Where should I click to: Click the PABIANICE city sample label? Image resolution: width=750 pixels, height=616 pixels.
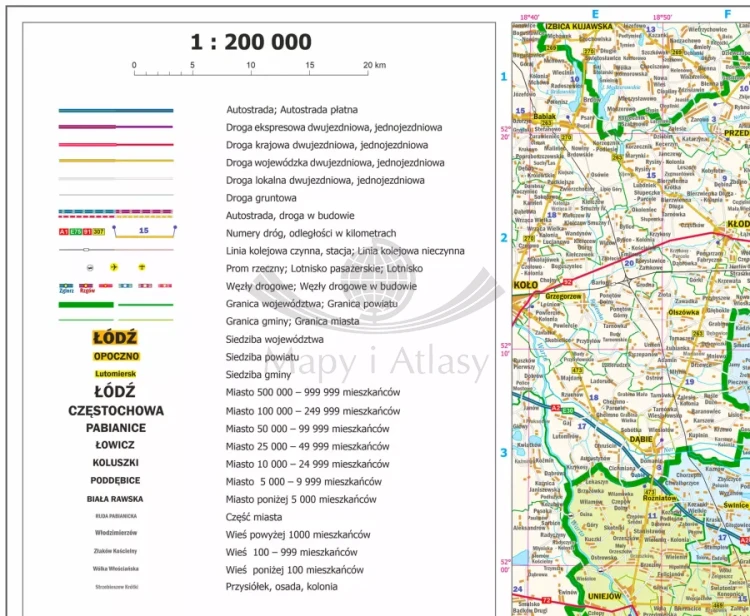coord(116,428)
